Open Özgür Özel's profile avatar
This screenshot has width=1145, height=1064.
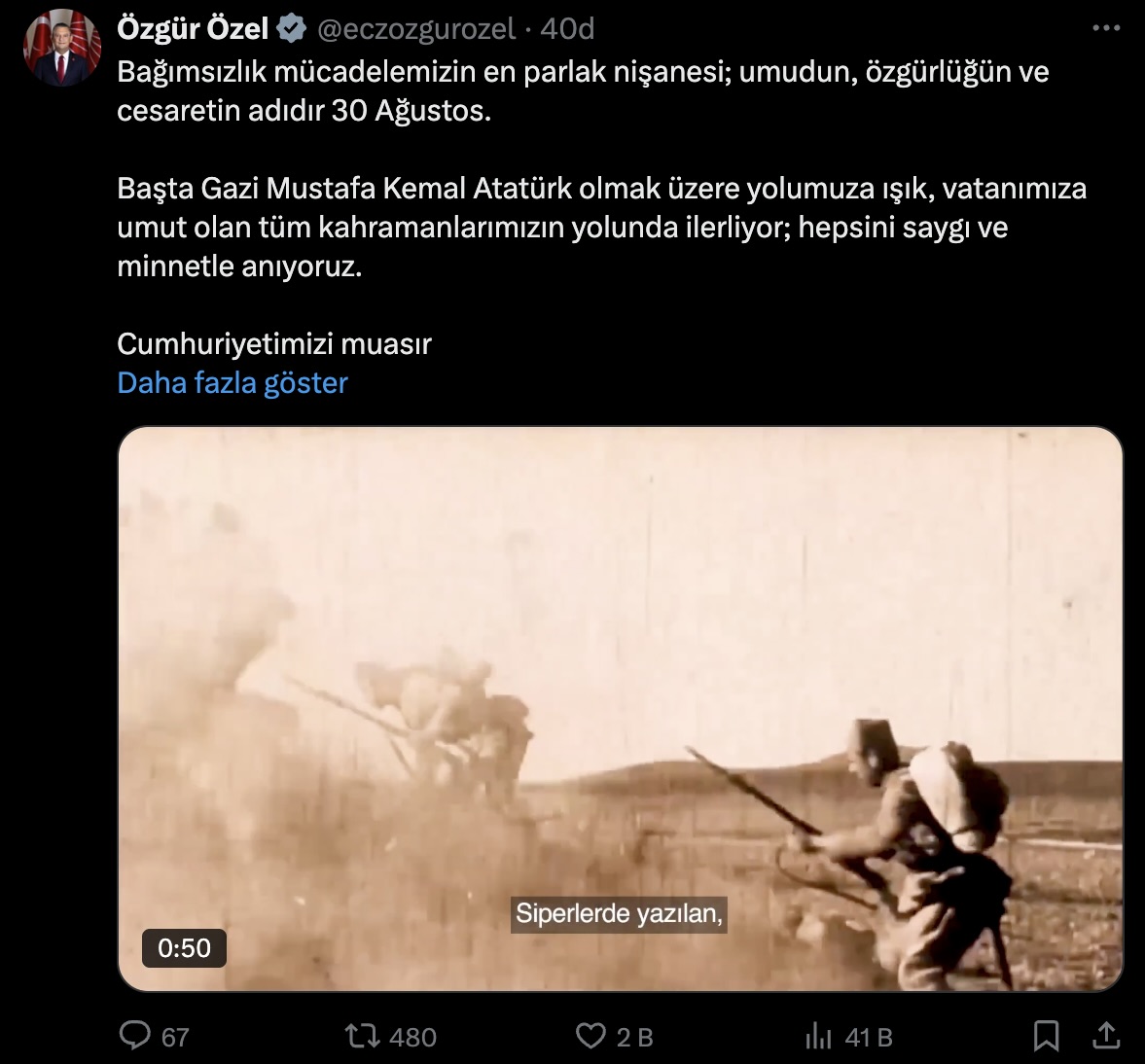62,49
